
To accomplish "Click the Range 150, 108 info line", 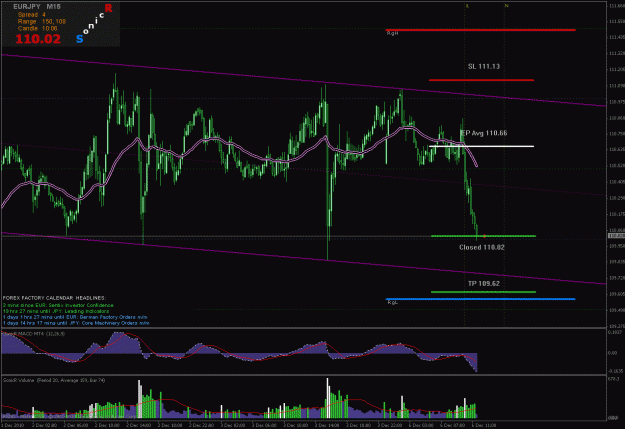I will (x=41, y=22).
